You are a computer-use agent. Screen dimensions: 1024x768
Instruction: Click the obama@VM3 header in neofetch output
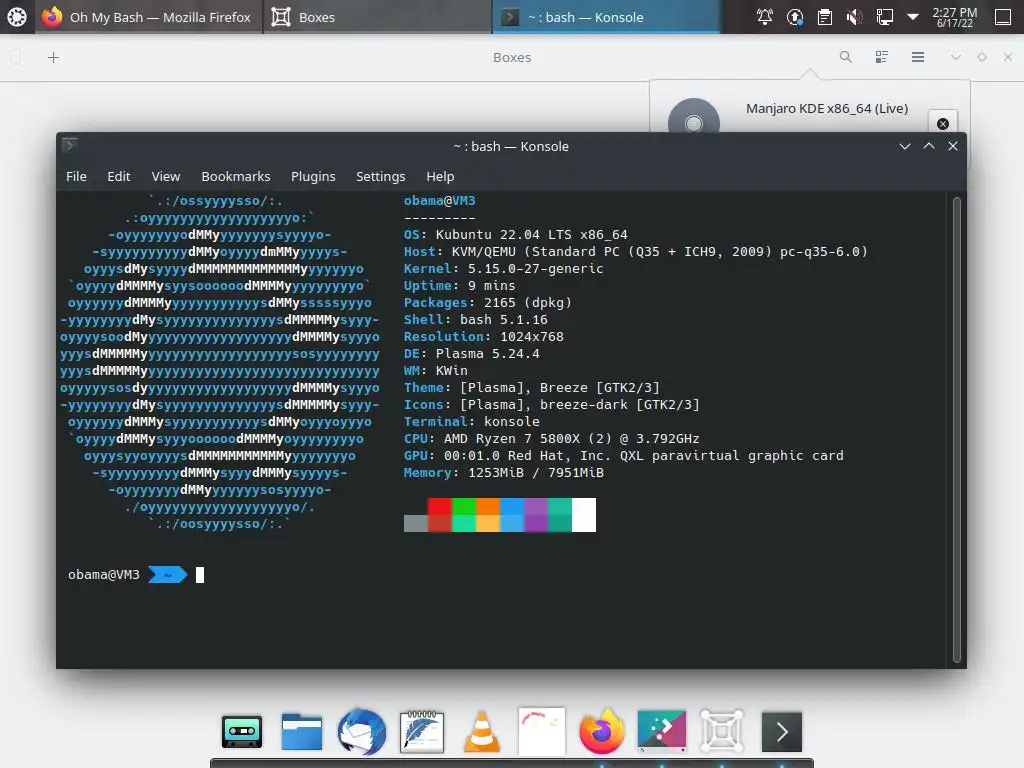[440, 200]
